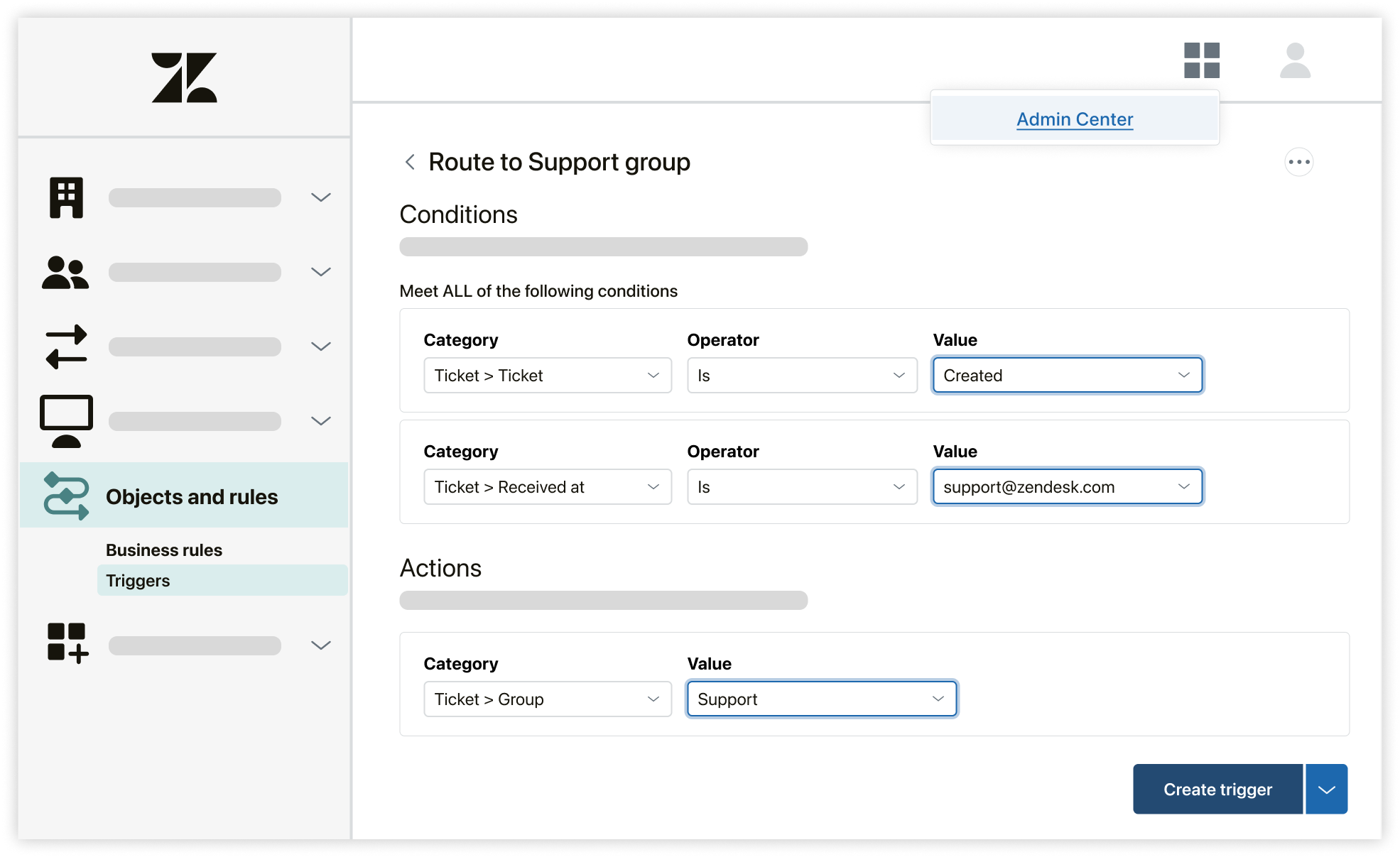Click the Created value dropdown
Screen dimensions: 1400x857
coord(1065,375)
